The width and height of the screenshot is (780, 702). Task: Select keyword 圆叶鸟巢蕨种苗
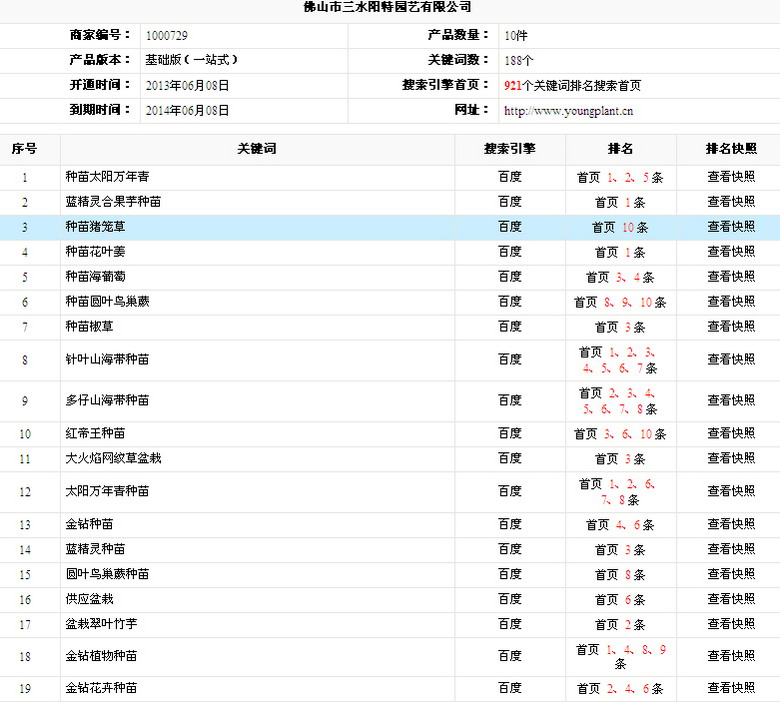pos(107,574)
